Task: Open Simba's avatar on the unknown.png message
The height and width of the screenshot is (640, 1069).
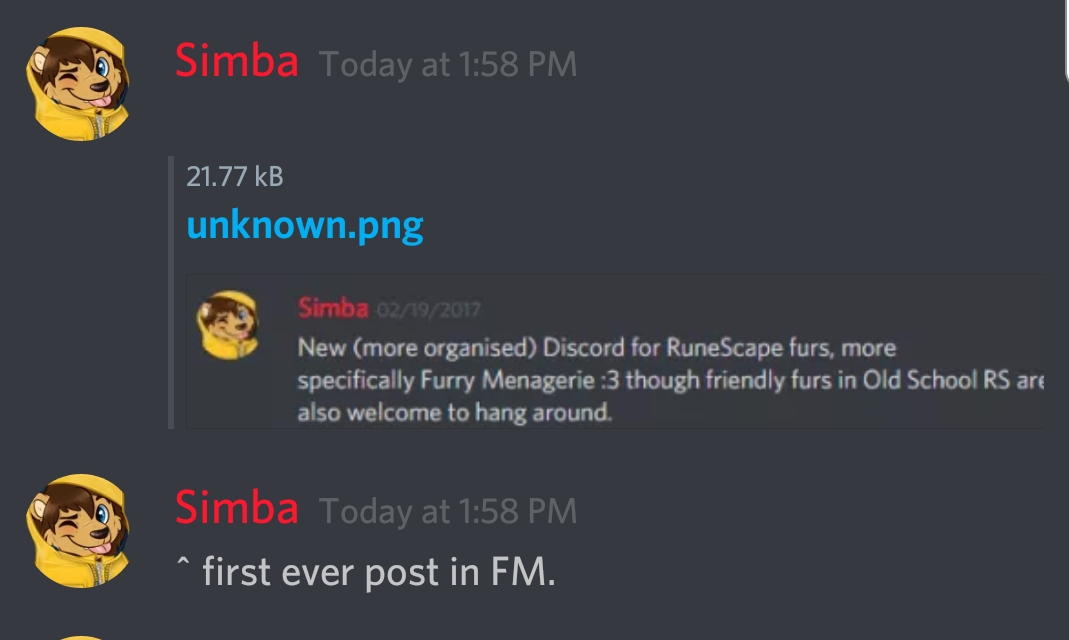Action: (78, 84)
